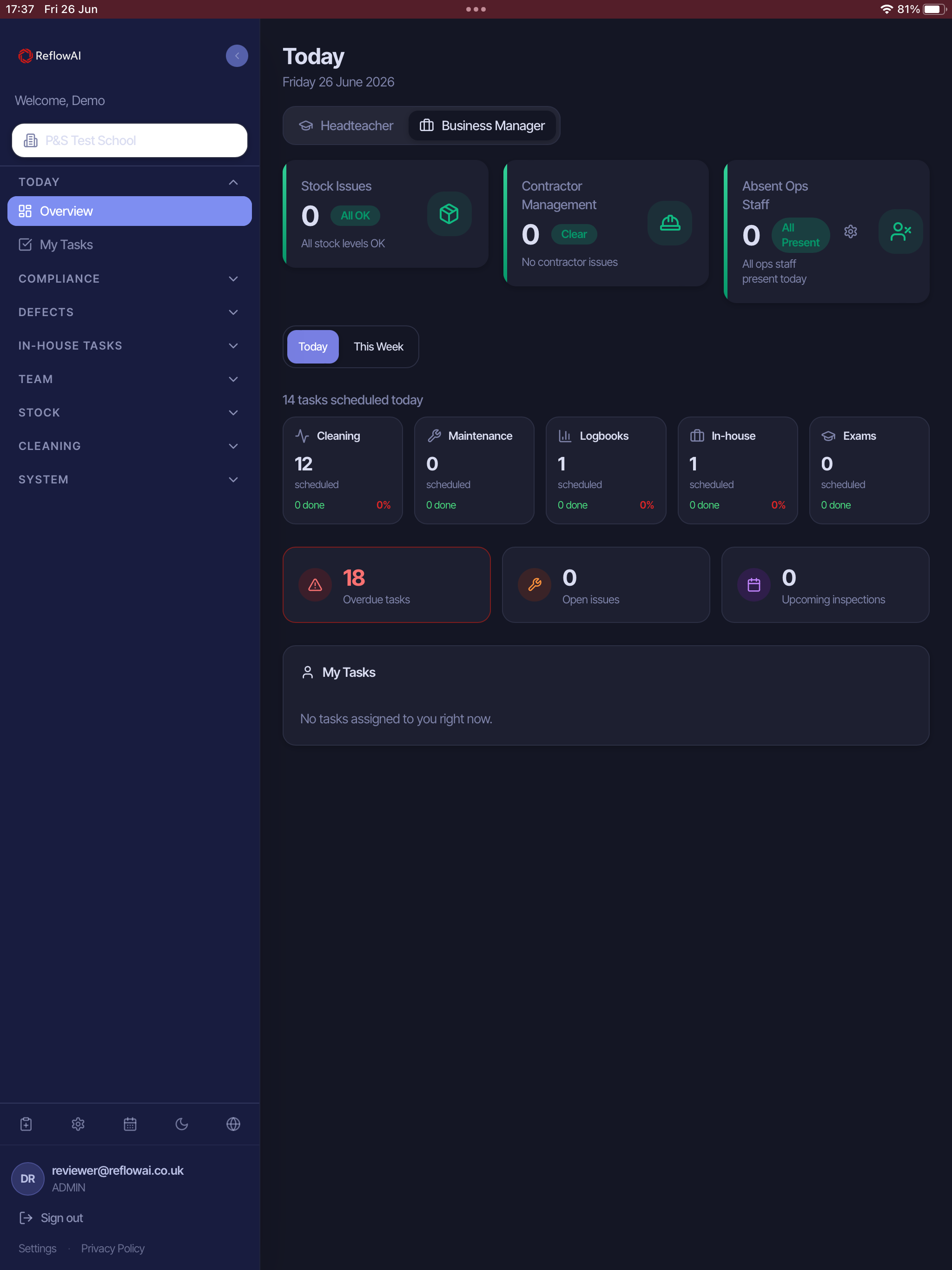Open the clipboard icon in sidebar footer
This screenshot has height=1270, width=952.
coord(26,1124)
